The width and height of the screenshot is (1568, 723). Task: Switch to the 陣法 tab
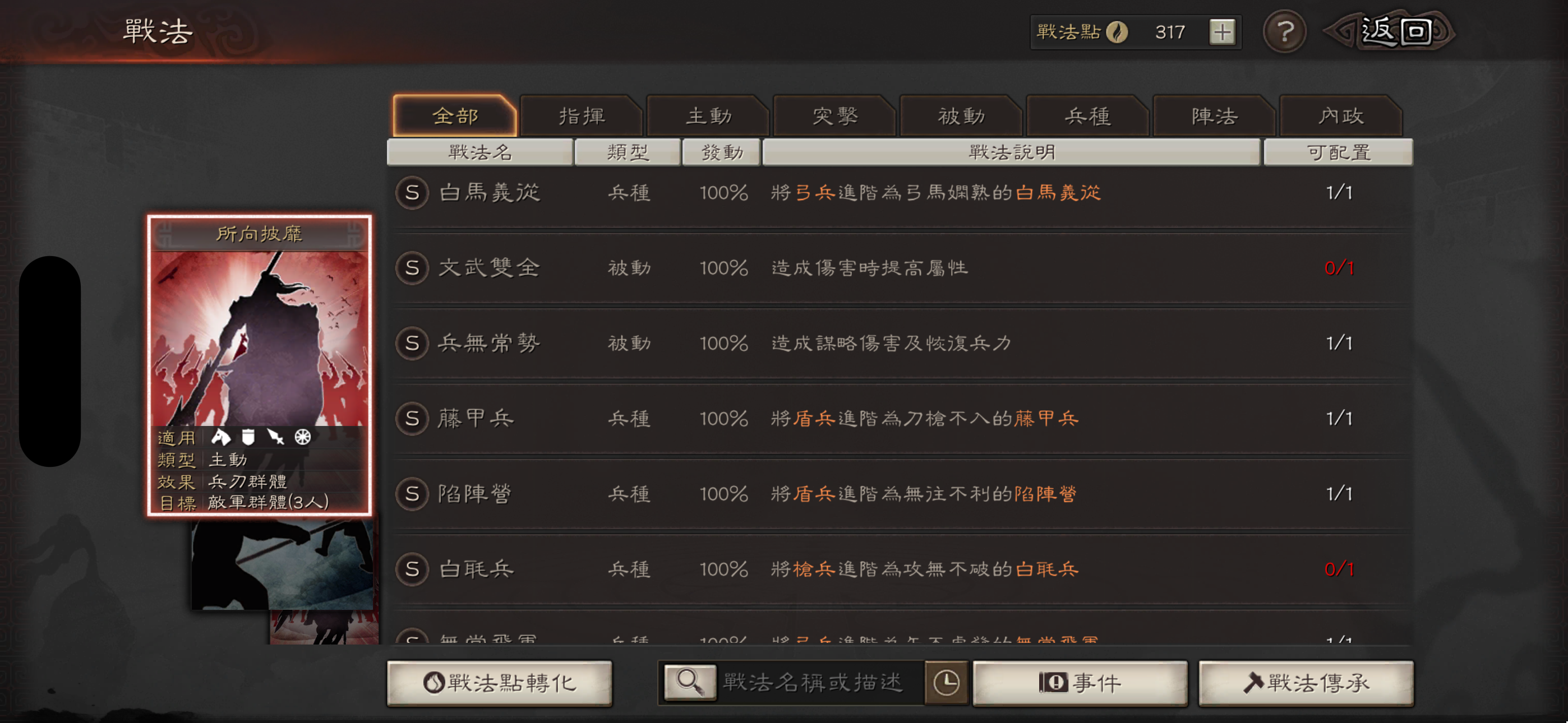pyautogui.click(x=1214, y=115)
